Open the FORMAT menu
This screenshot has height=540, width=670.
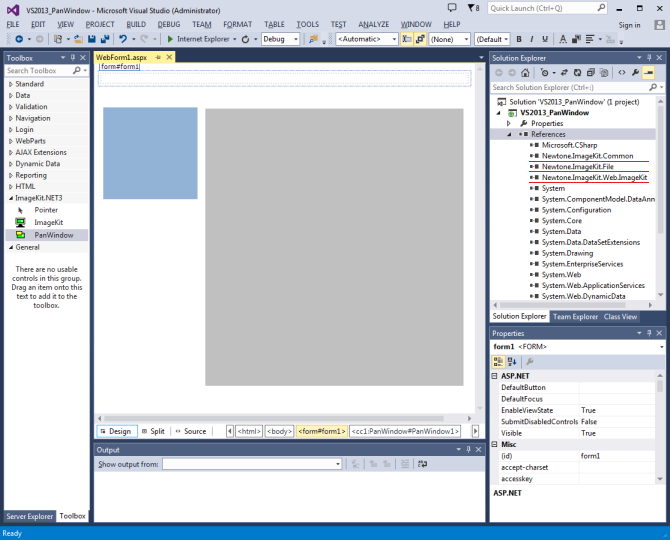click(x=238, y=24)
